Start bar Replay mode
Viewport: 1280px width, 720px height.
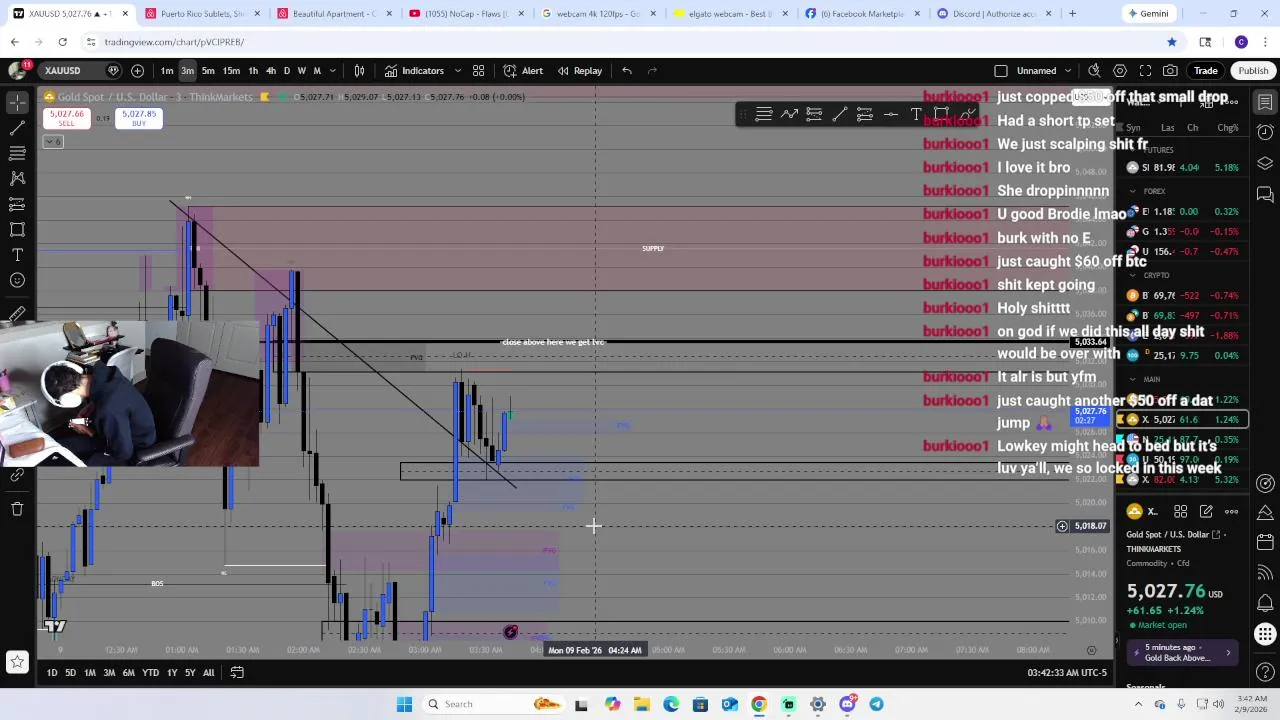click(x=580, y=71)
